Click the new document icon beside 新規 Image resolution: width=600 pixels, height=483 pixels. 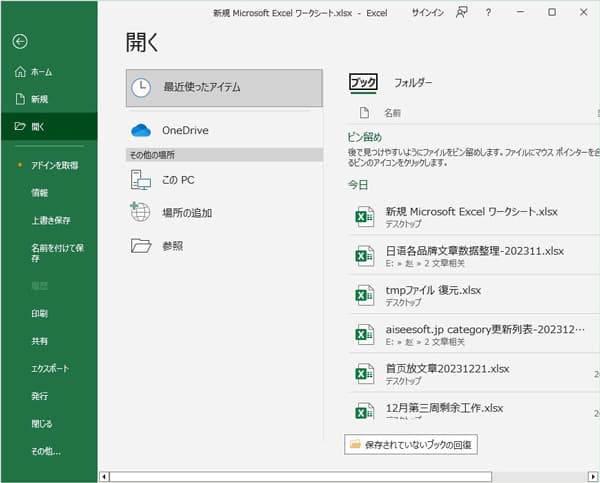click(20, 99)
